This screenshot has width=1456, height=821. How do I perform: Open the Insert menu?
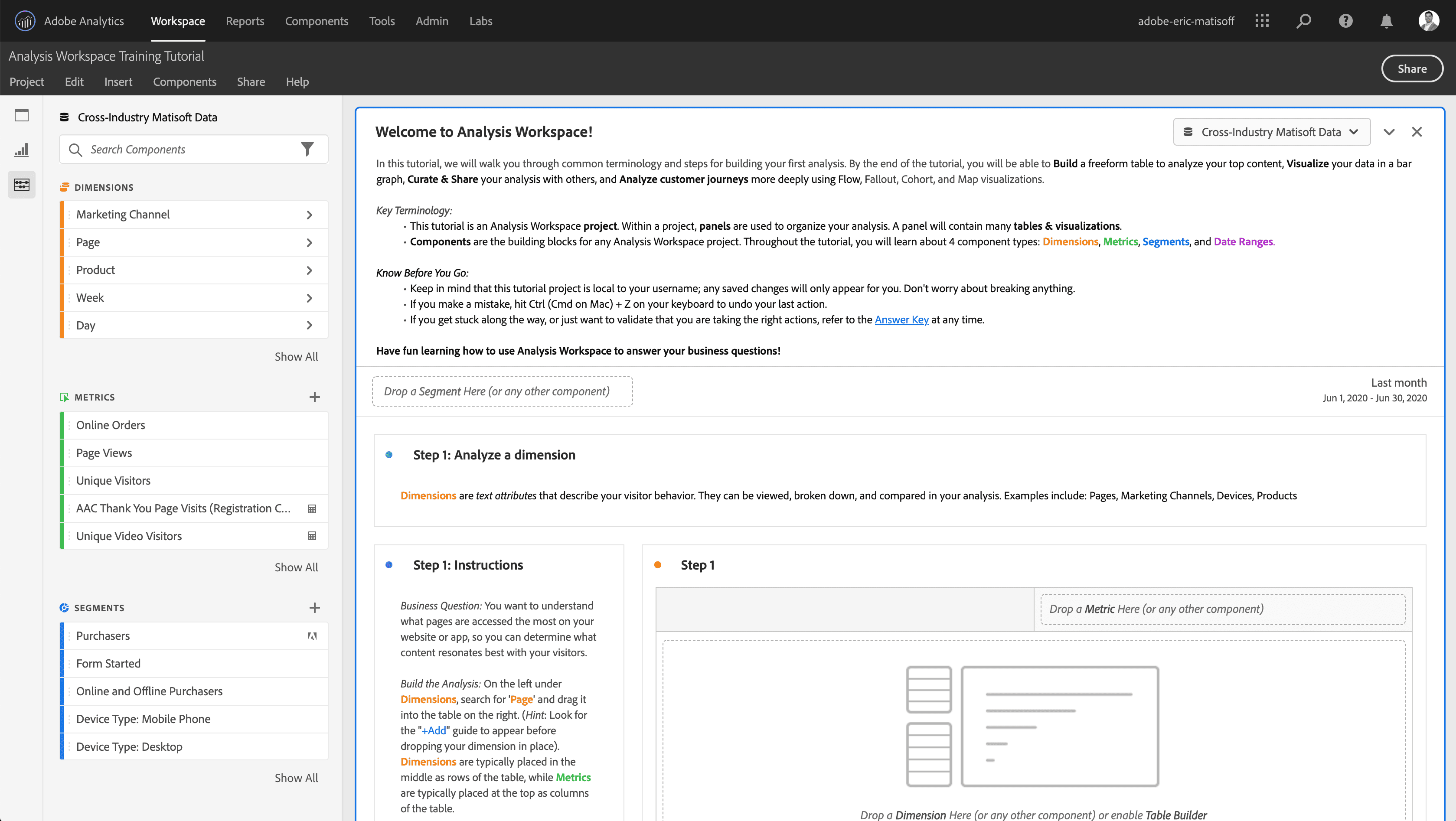pos(118,81)
